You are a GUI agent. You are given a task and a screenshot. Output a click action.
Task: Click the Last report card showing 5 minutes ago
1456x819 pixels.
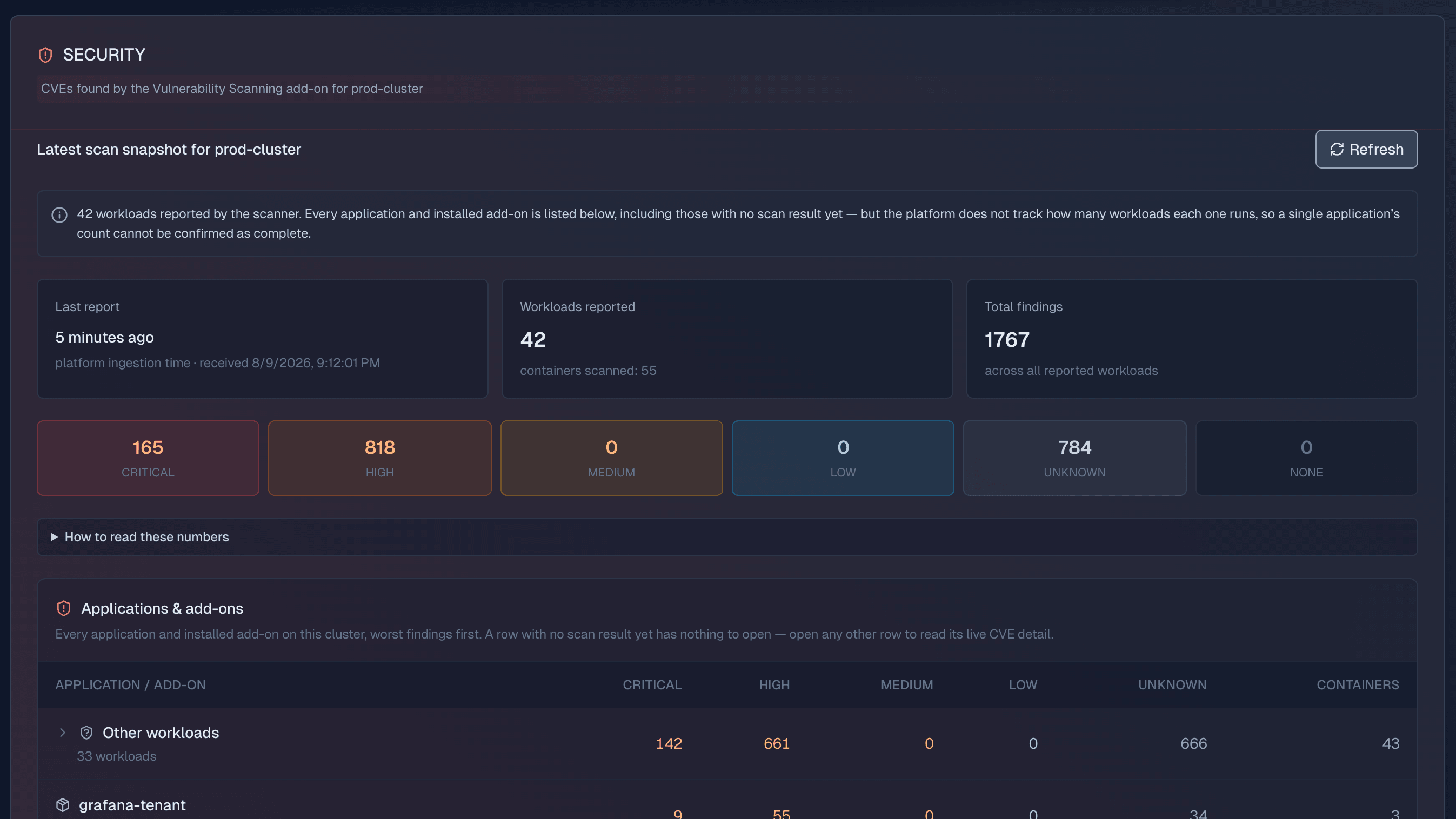click(x=262, y=338)
